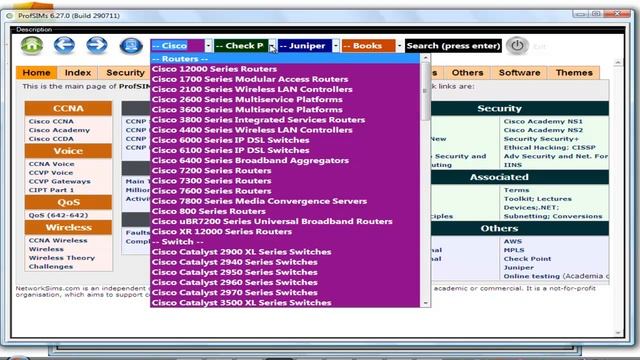This screenshot has width=640, height=360.
Task: Open the QoS (642-642) link
Action: (x=58, y=215)
